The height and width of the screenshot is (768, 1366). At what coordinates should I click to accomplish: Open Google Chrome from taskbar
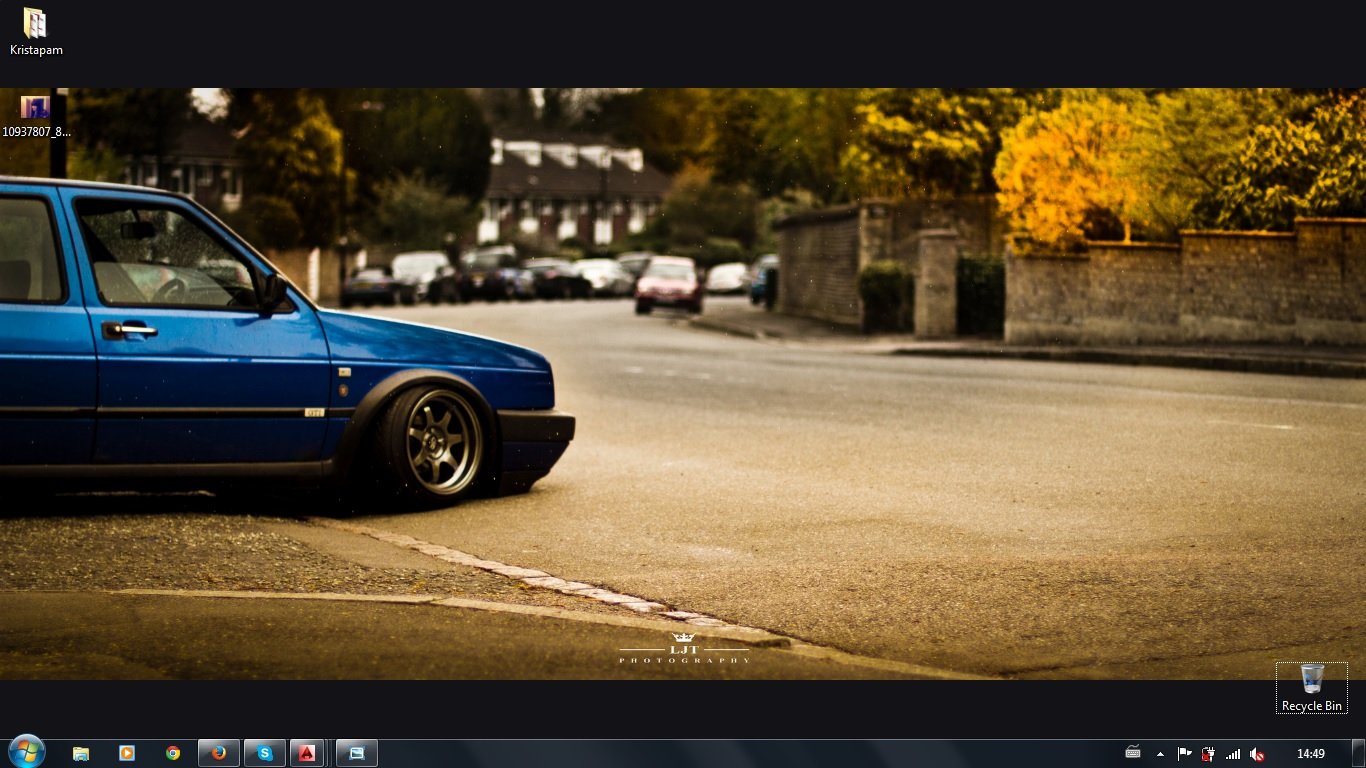173,753
